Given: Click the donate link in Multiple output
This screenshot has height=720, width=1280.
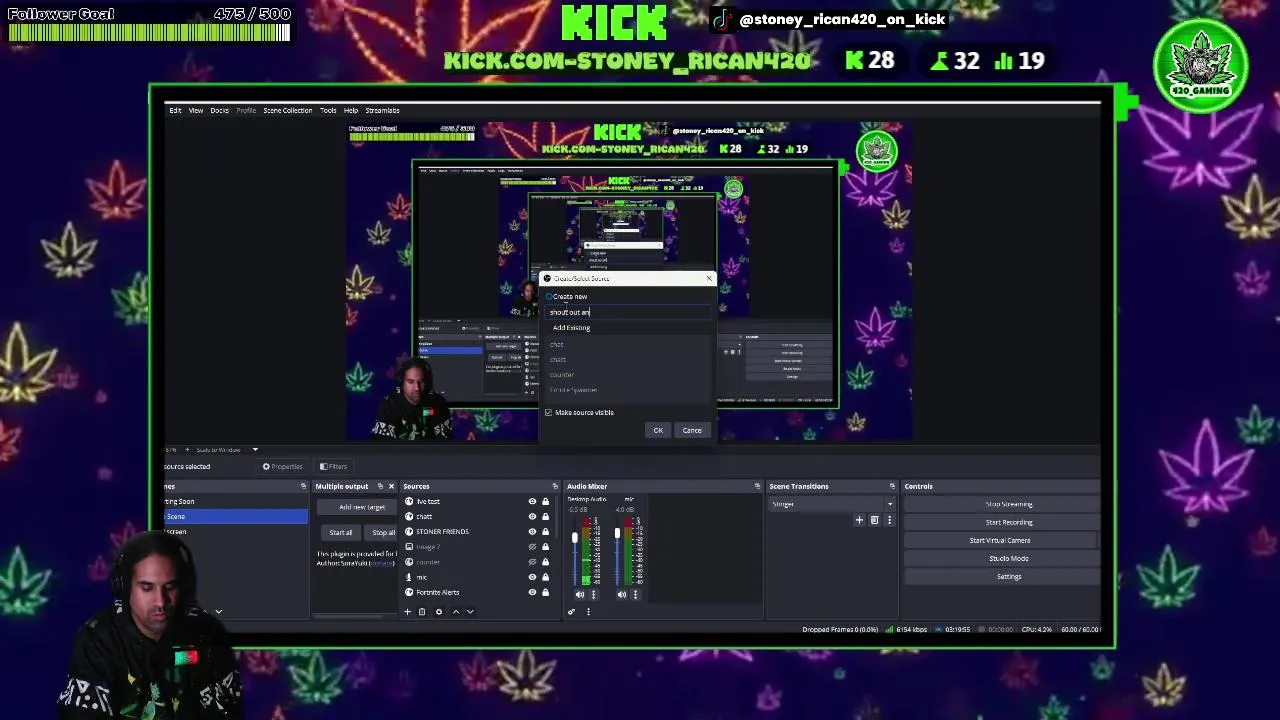Looking at the screenshot, I should pyautogui.click(x=382, y=563).
